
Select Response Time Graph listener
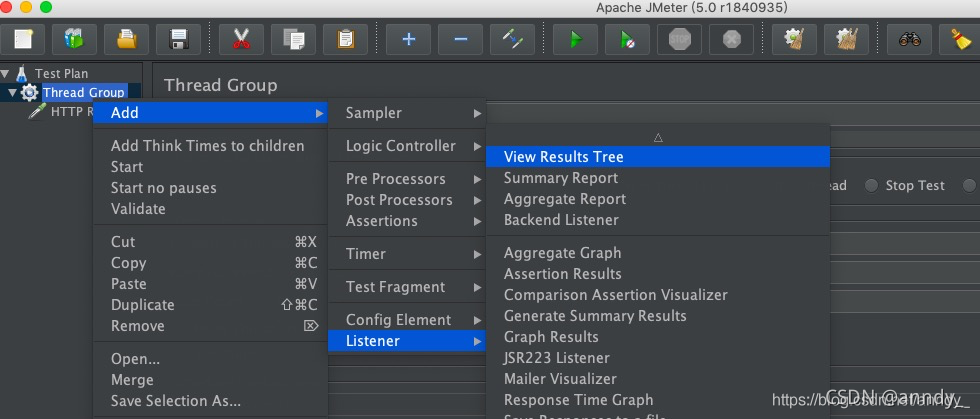(x=658, y=400)
